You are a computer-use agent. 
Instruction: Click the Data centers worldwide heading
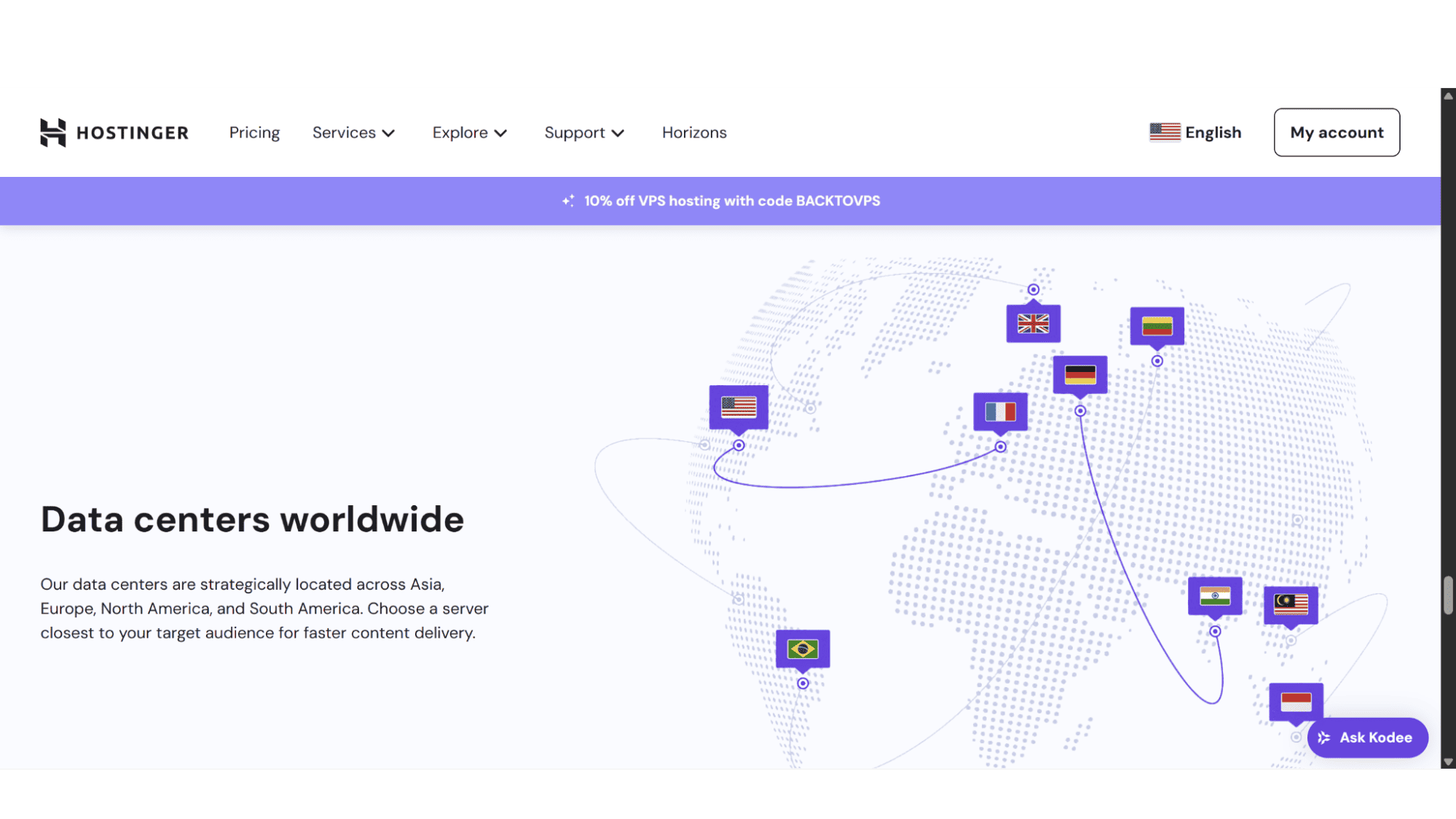click(x=252, y=519)
